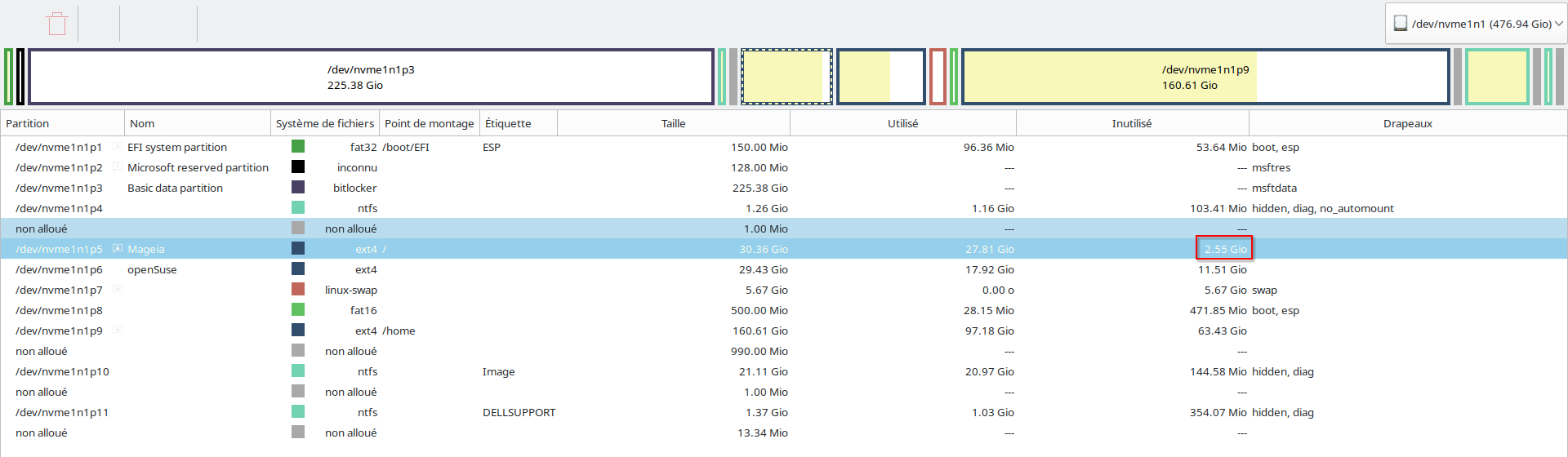Click the '225.38 Gio' size cell in the table
This screenshot has width=1568, height=457.
[760, 188]
